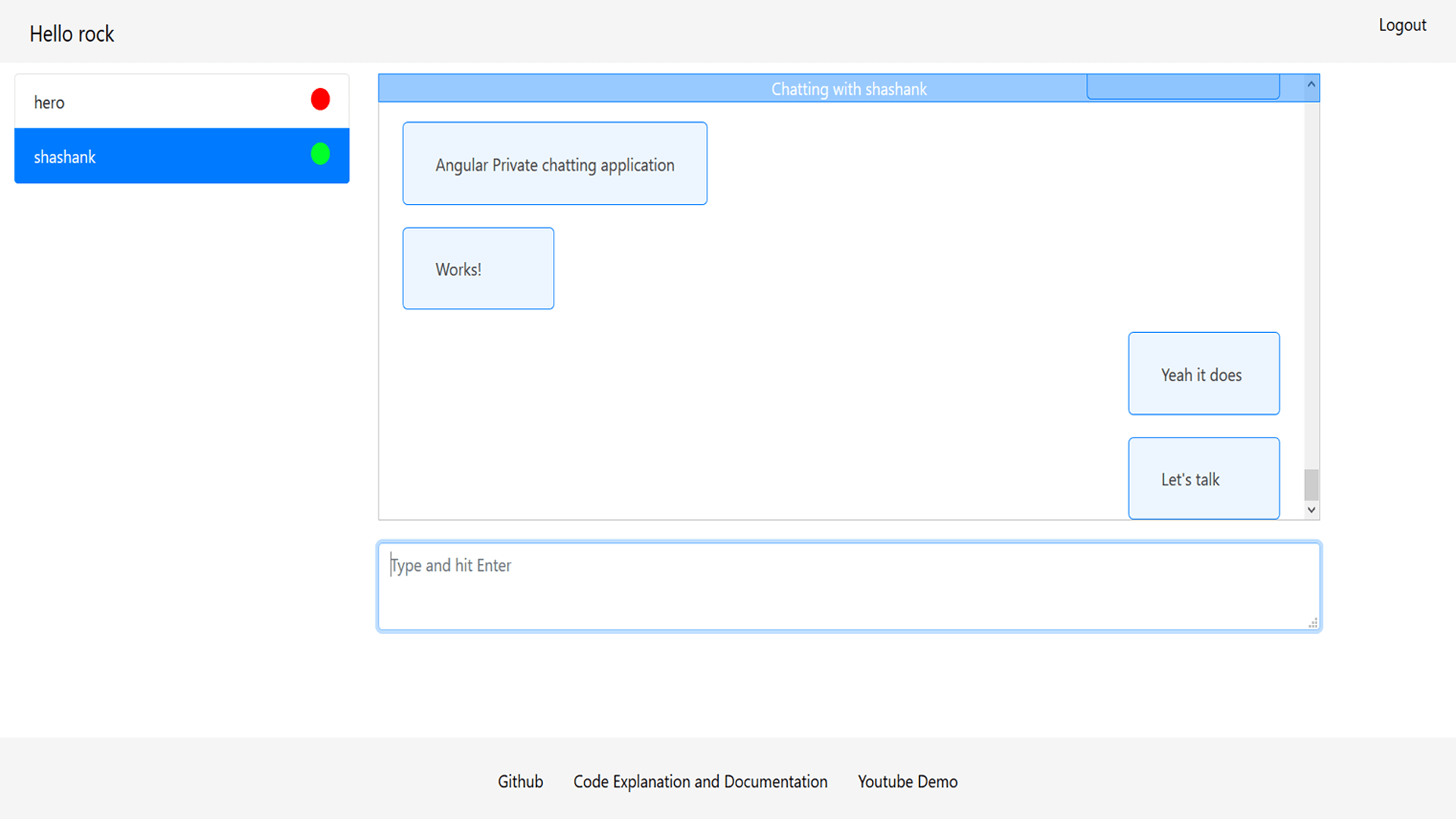Click the red offline status icon for hero
Viewport: 1456px width, 819px height.
(x=319, y=99)
